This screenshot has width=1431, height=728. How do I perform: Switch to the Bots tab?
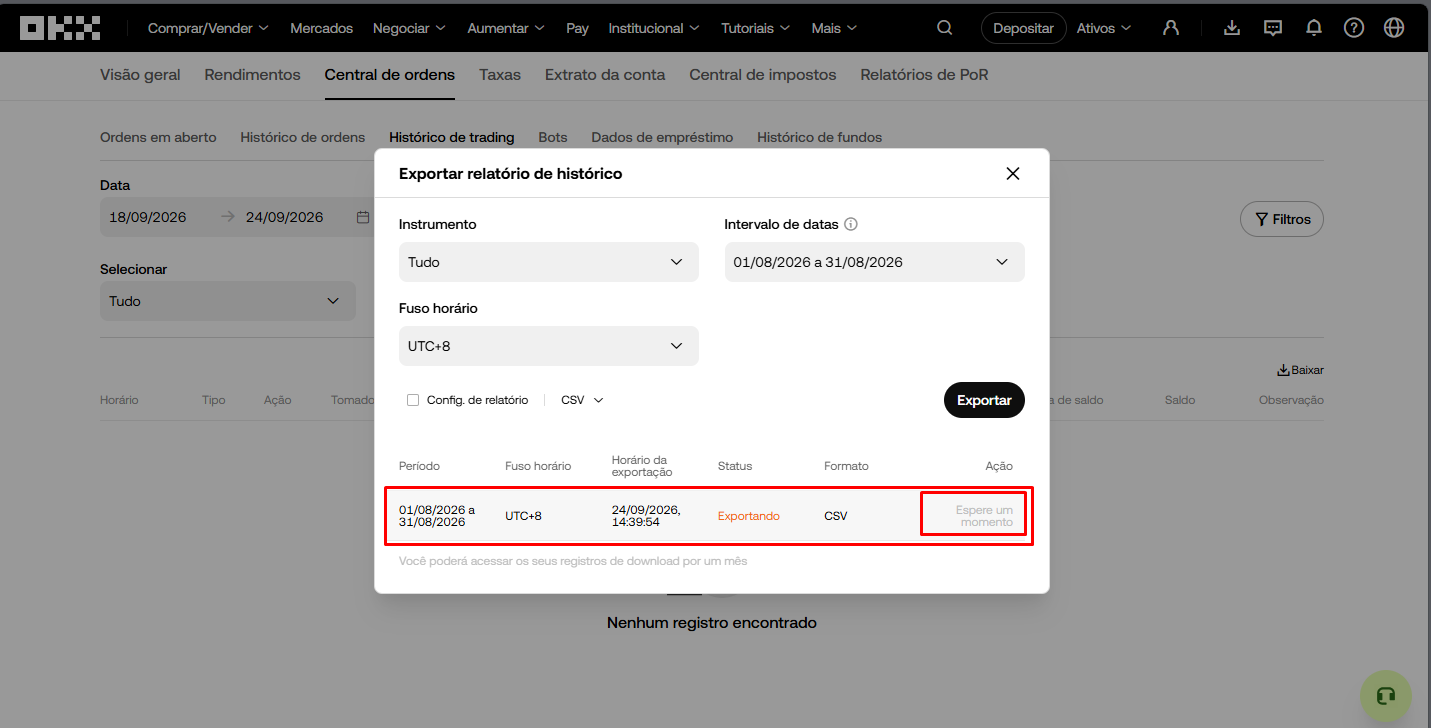553,137
